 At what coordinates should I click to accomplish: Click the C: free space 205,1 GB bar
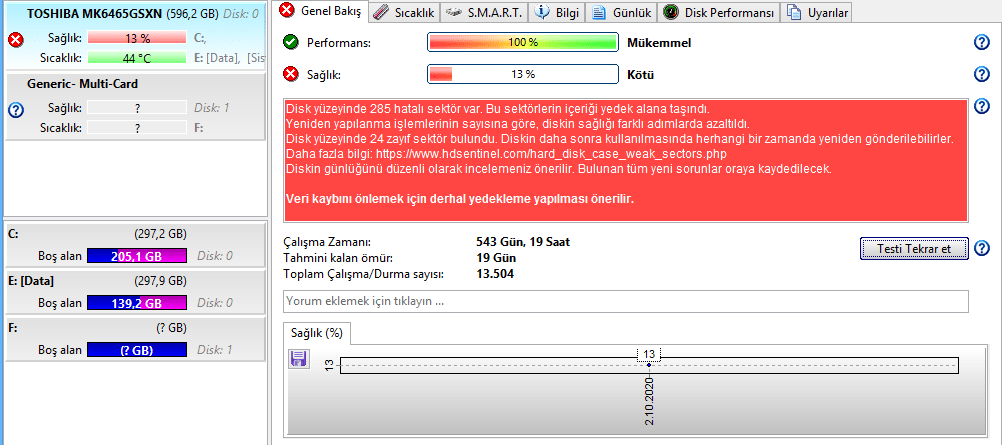click(137, 256)
